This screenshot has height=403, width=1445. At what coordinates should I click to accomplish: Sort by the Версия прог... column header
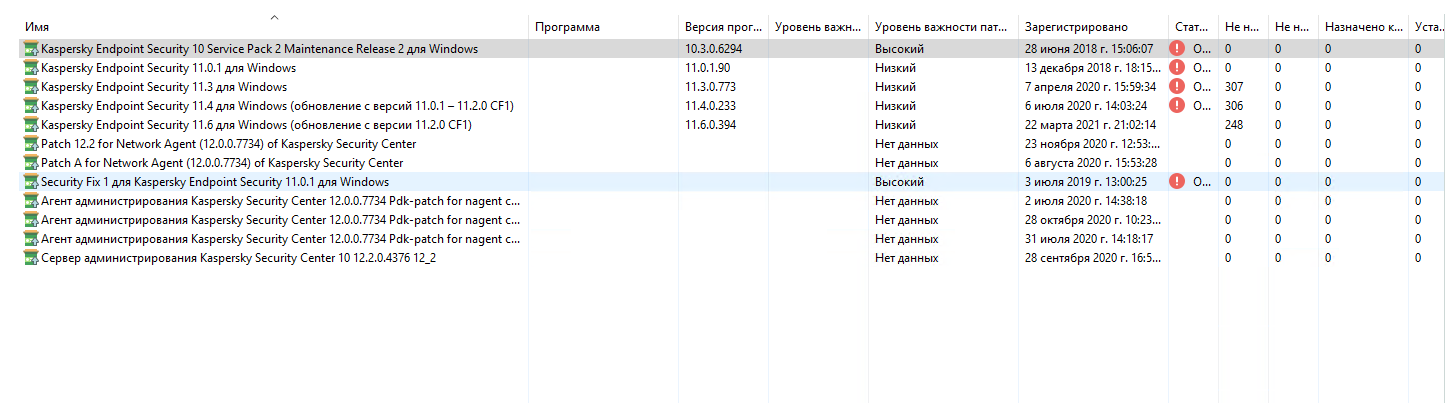pyautogui.click(x=723, y=27)
